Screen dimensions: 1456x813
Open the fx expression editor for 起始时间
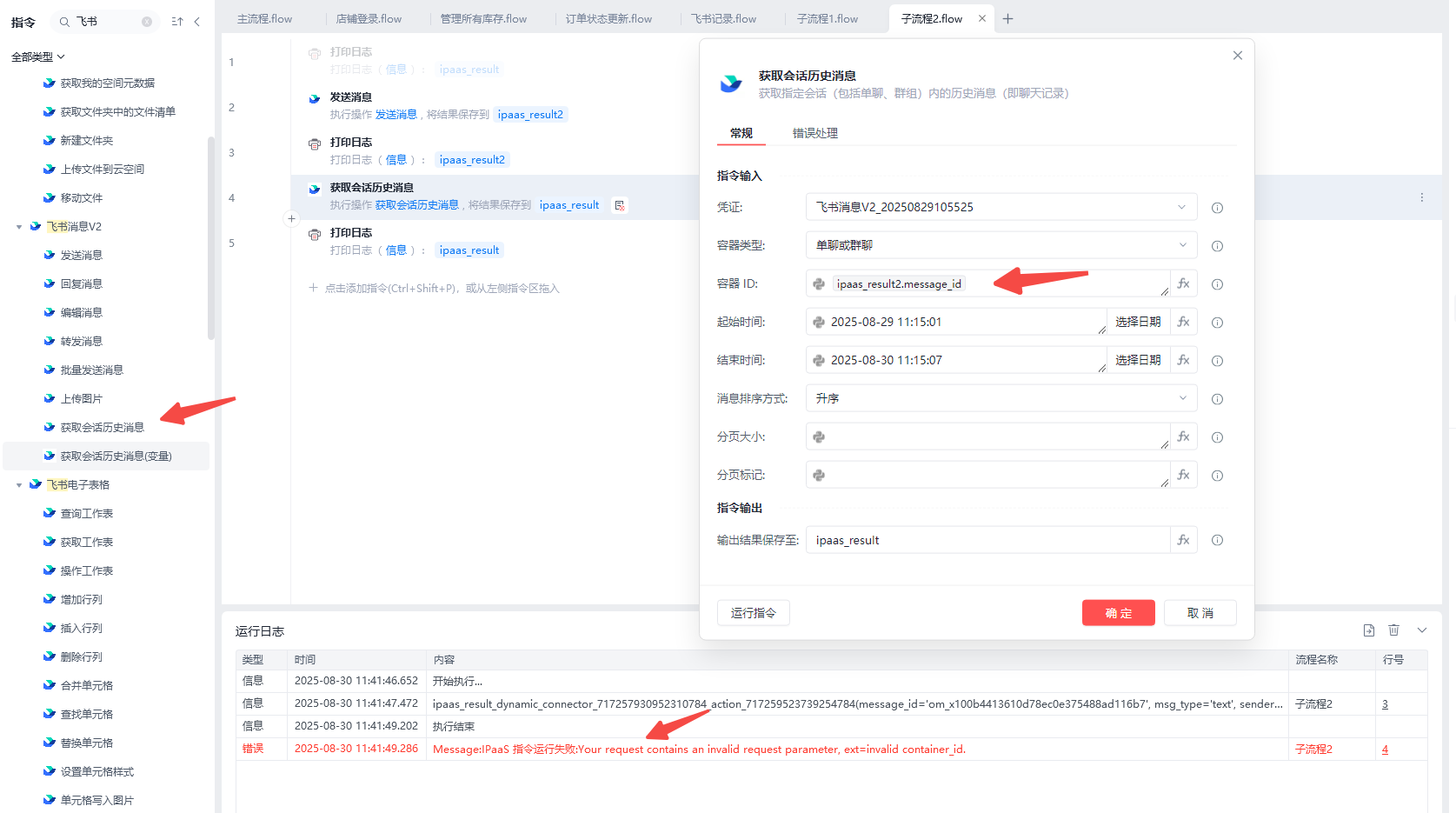coord(1184,322)
